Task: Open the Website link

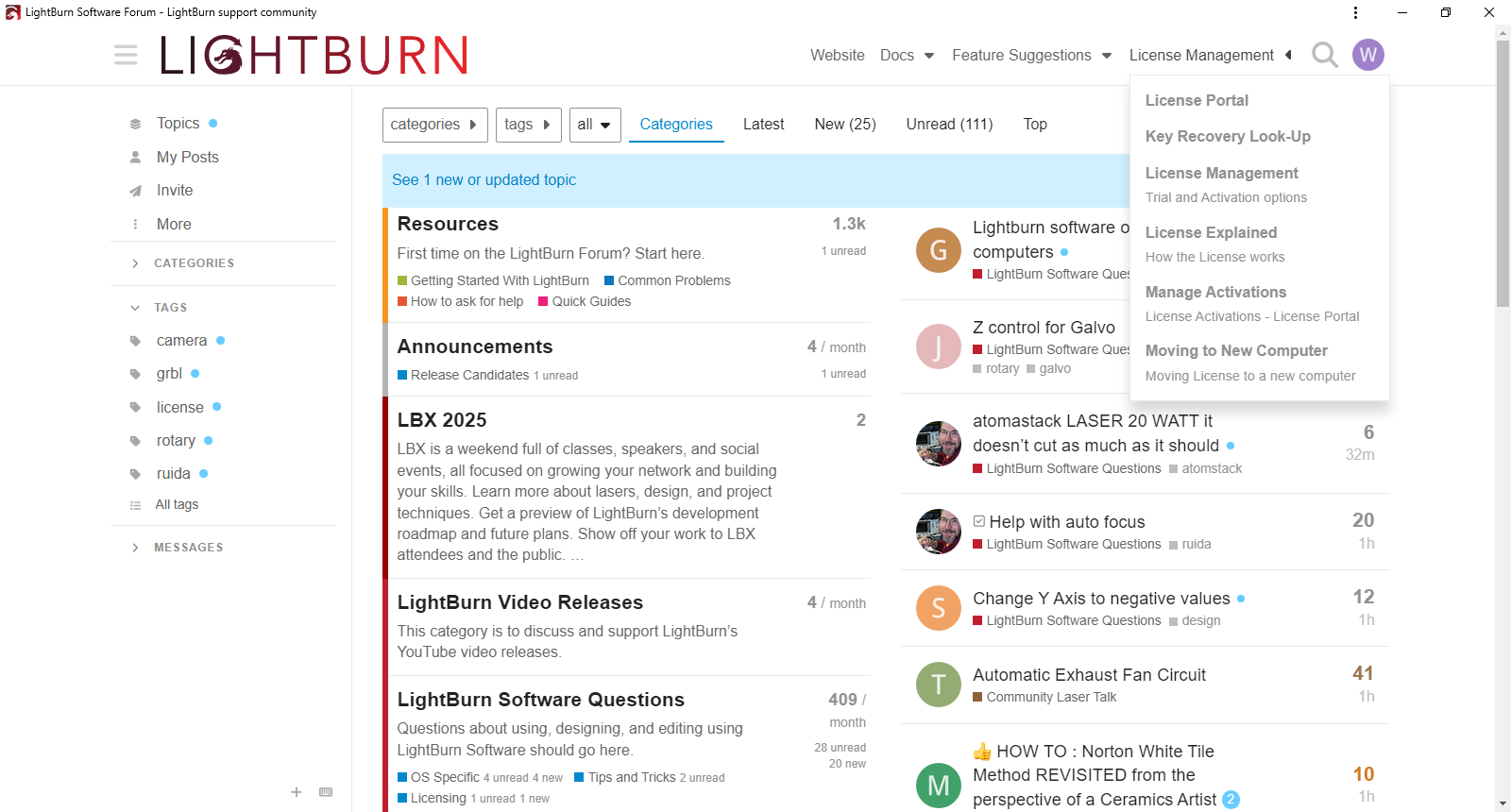Action: [x=837, y=56]
